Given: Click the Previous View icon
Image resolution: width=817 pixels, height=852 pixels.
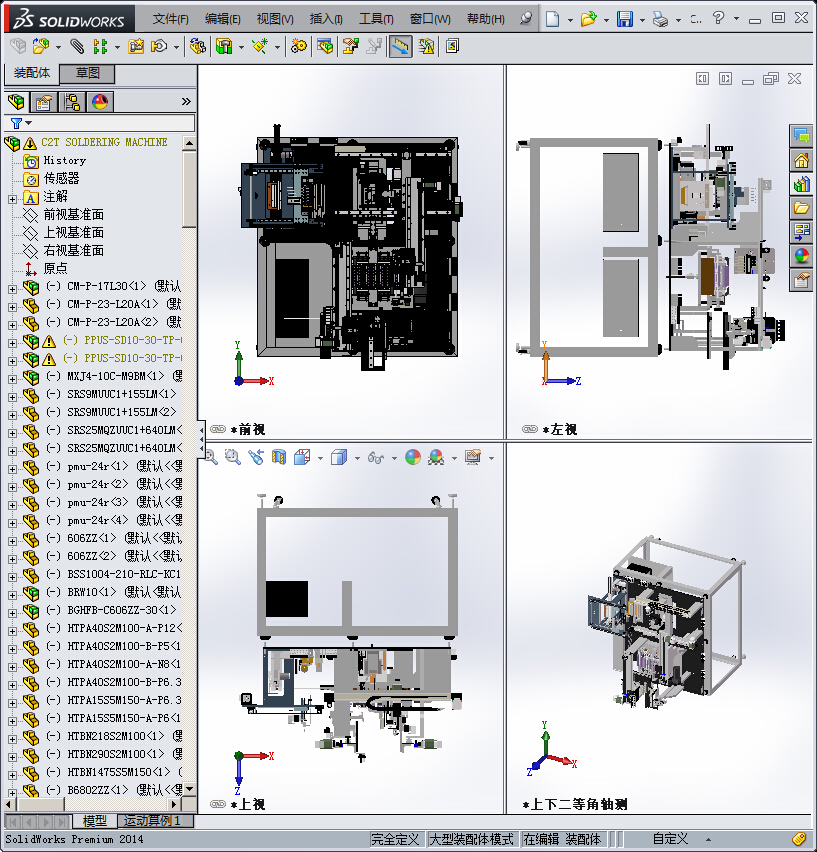Looking at the screenshot, I should click(256, 458).
